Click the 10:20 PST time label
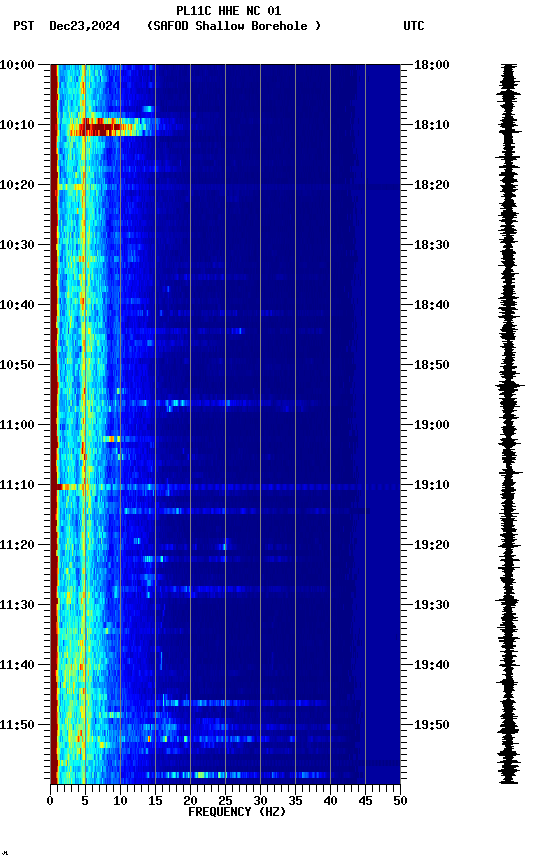This screenshot has width=552, height=864. (17, 185)
